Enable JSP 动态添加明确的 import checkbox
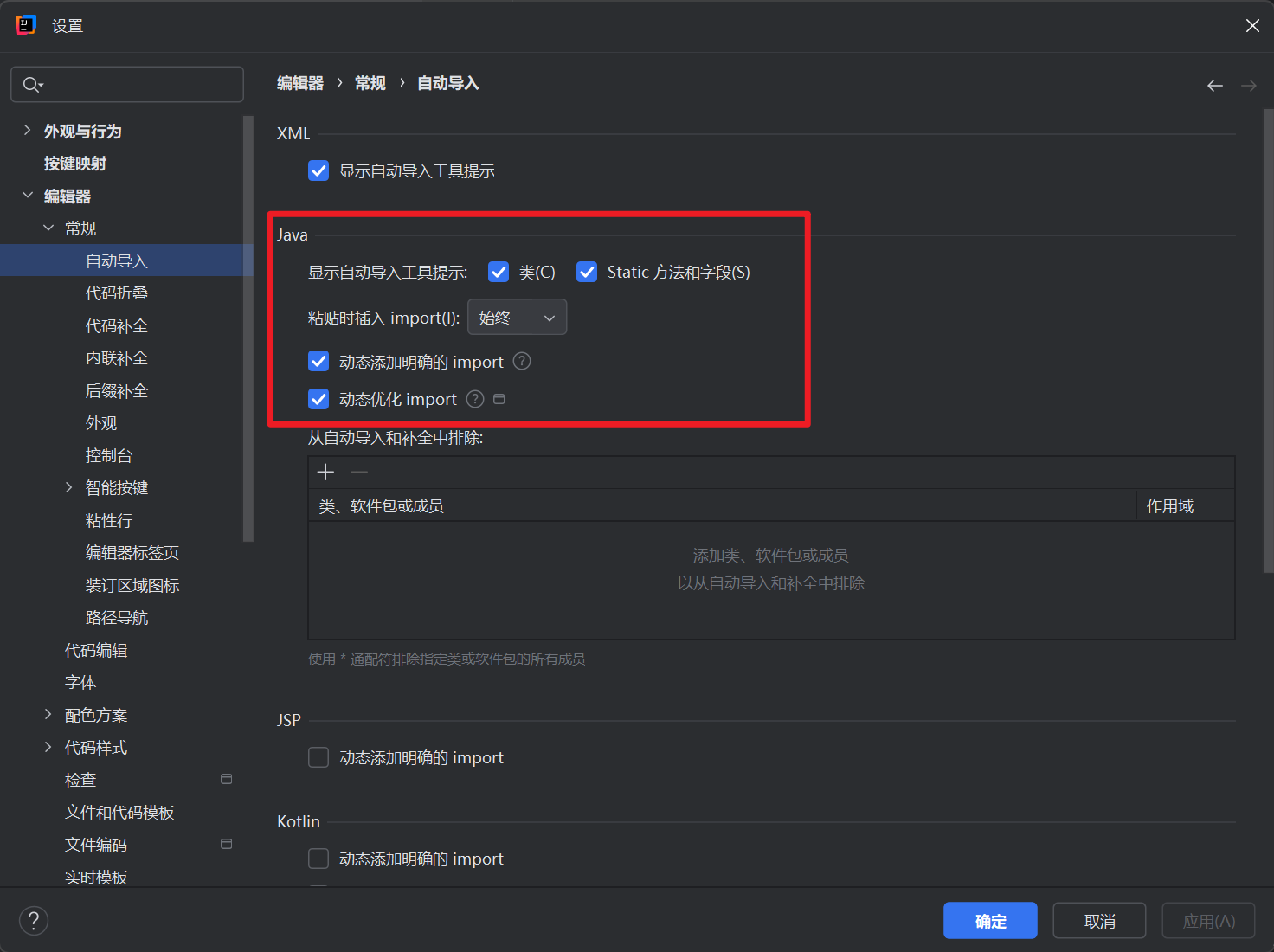The image size is (1274, 952). pyautogui.click(x=318, y=758)
